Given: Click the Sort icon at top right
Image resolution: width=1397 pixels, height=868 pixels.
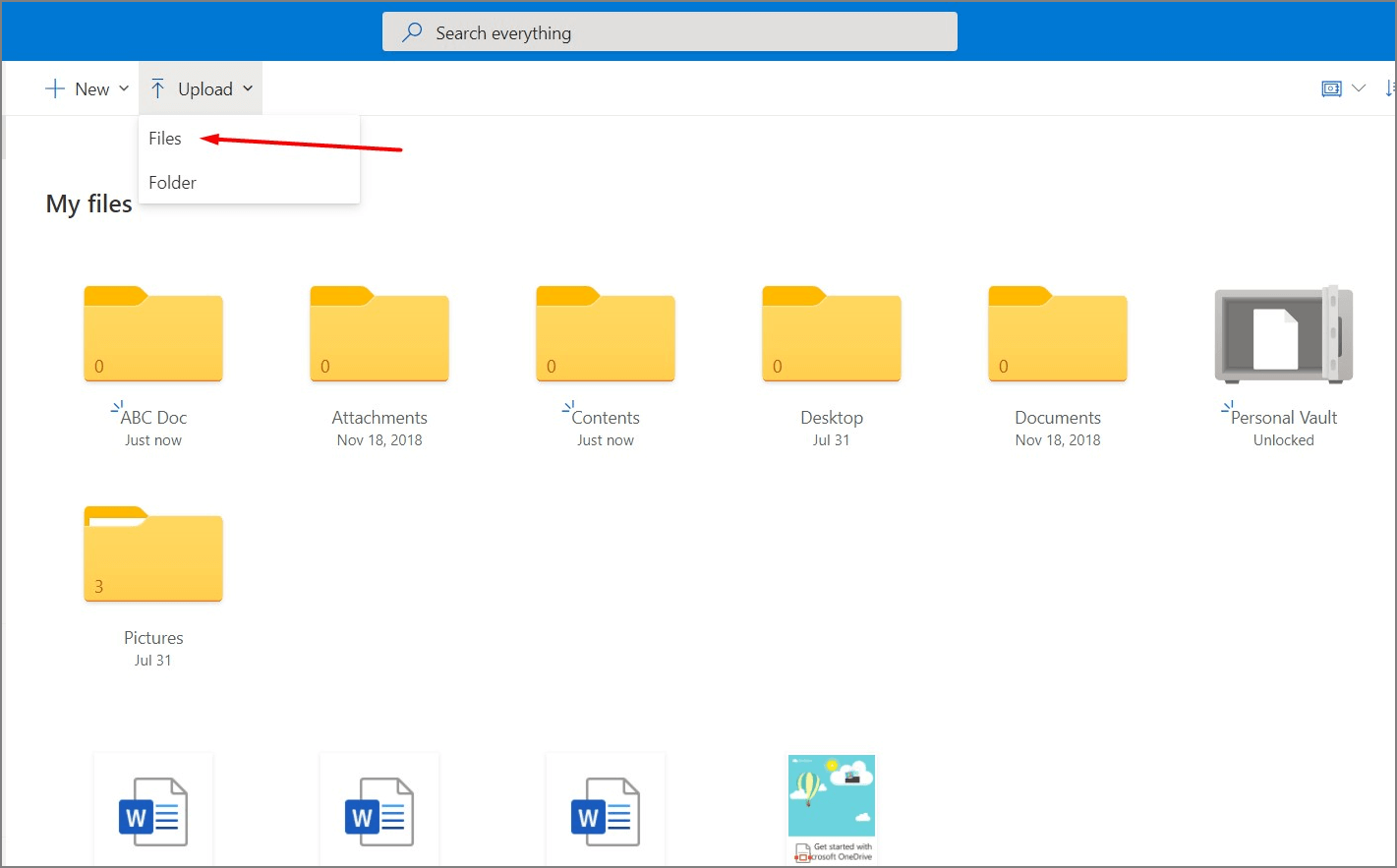Looking at the screenshot, I should click(1390, 87).
